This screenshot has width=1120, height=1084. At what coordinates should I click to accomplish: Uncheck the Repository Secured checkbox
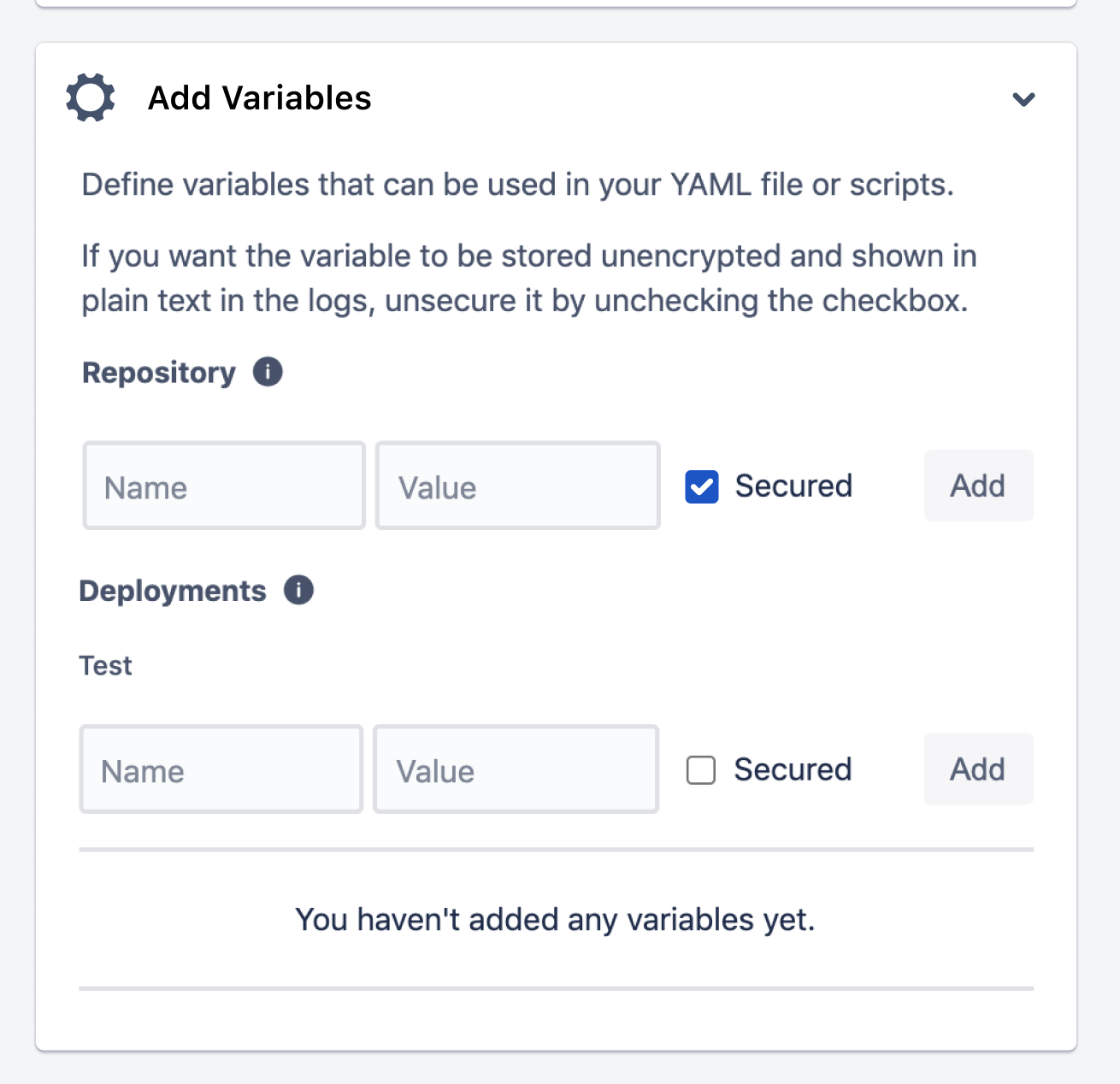tap(702, 486)
